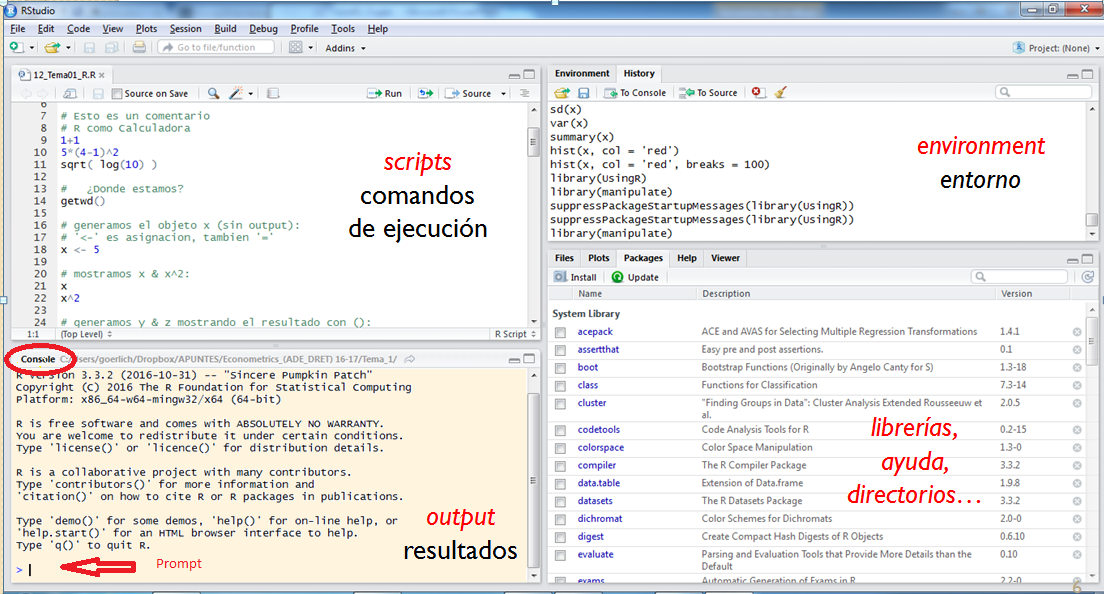This screenshot has height=594, width=1104.
Task: Expand the Source button dropdown arrow
Action: (503, 94)
